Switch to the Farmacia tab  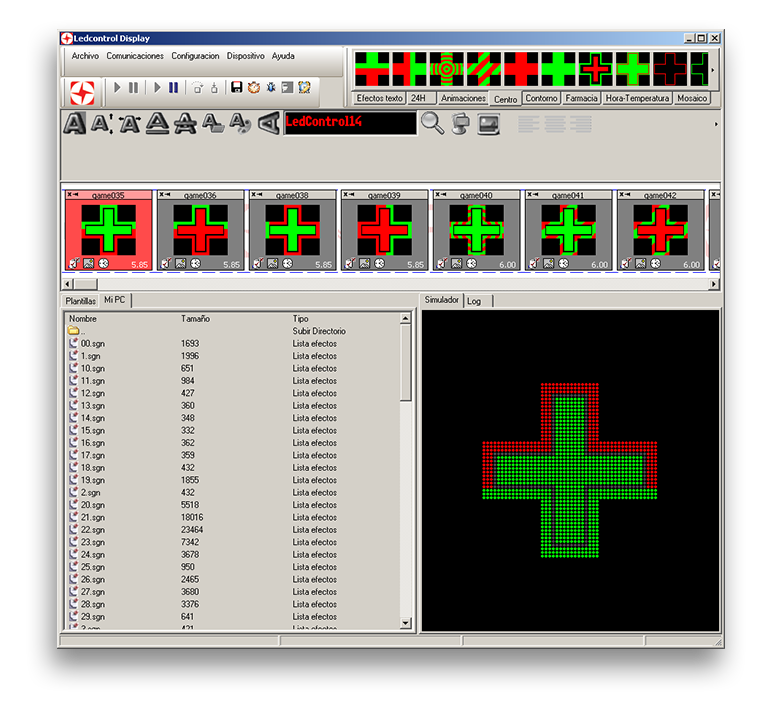[582, 99]
